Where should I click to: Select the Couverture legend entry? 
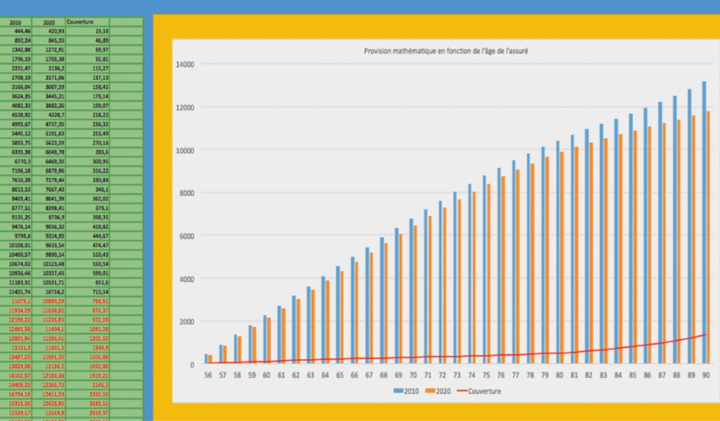point(487,391)
